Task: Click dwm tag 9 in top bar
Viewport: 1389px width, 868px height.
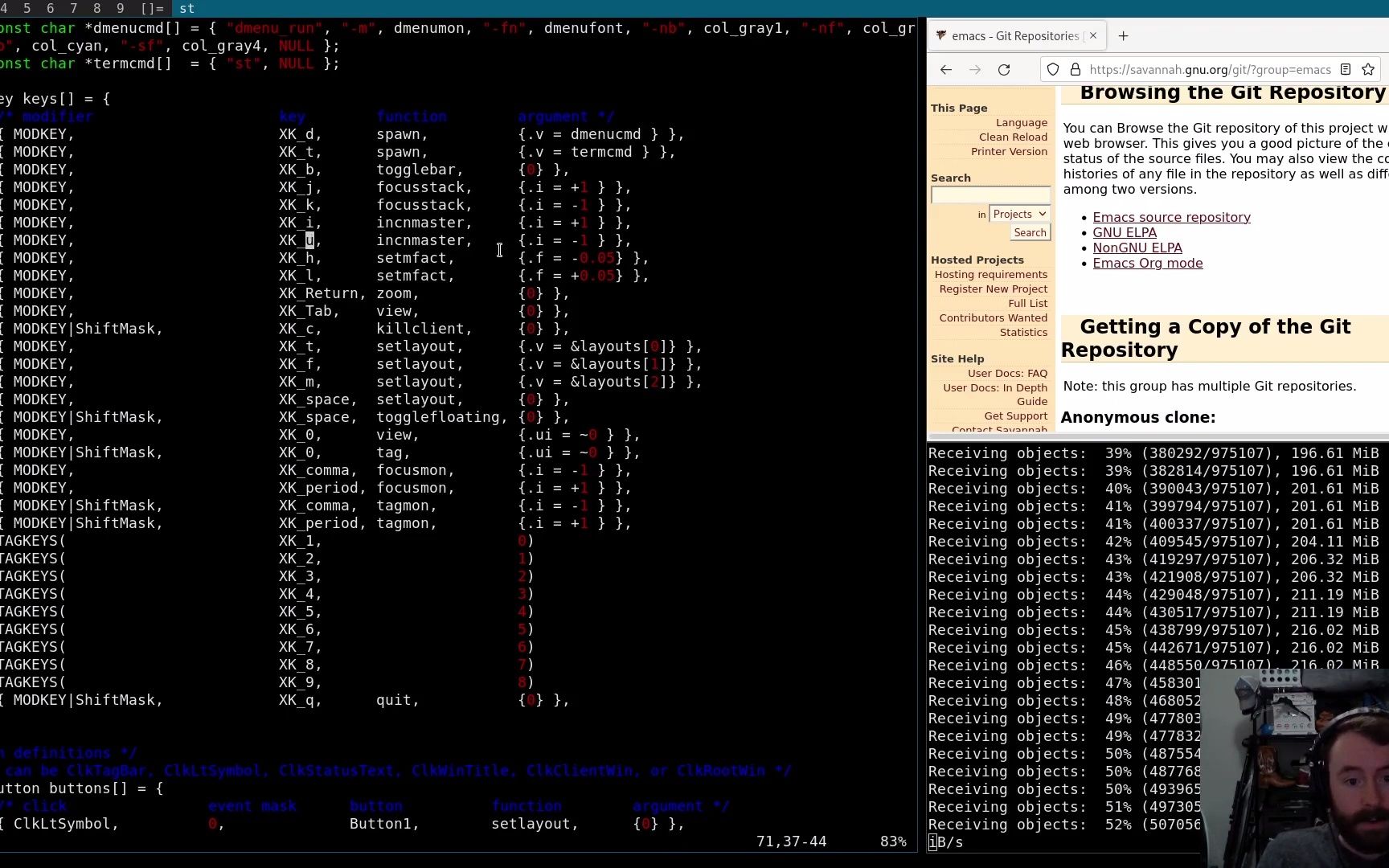Action: tap(121, 8)
